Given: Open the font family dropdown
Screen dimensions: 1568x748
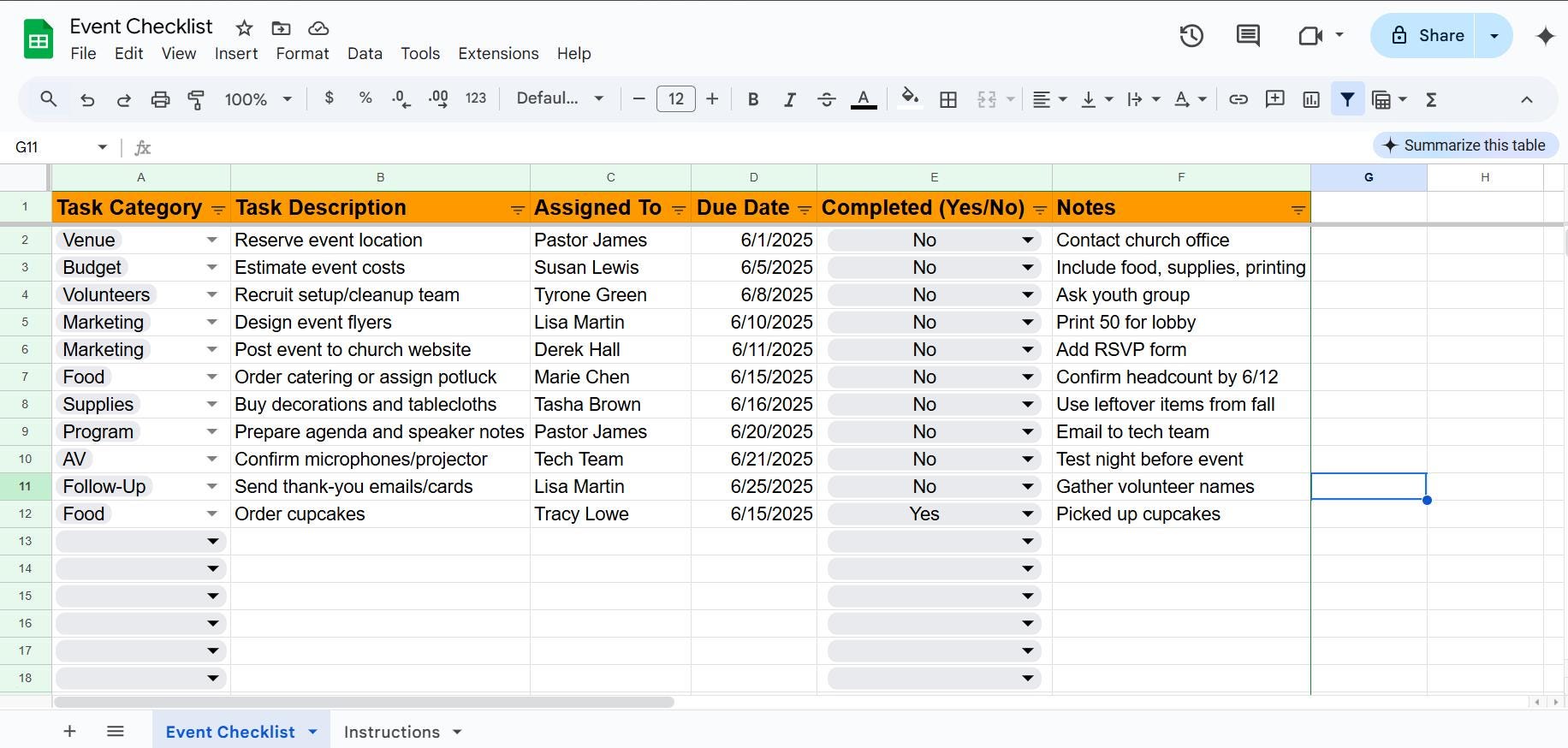Looking at the screenshot, I should pyautogui.click(x=561, y=98).
